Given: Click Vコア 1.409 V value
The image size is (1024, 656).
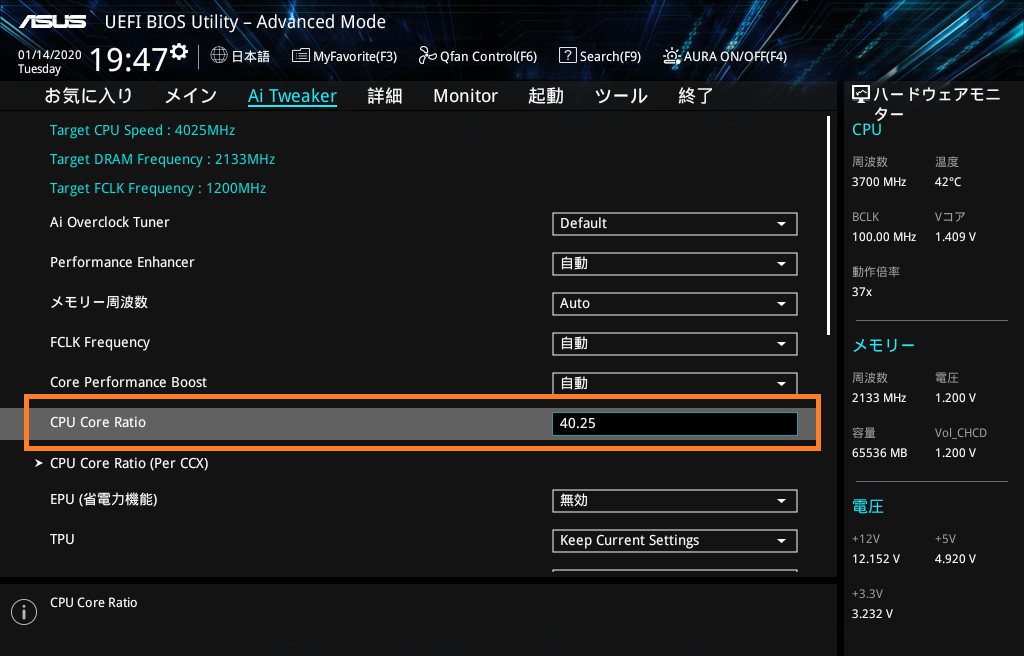Looking at the screenshot, I should coord(955,237).
